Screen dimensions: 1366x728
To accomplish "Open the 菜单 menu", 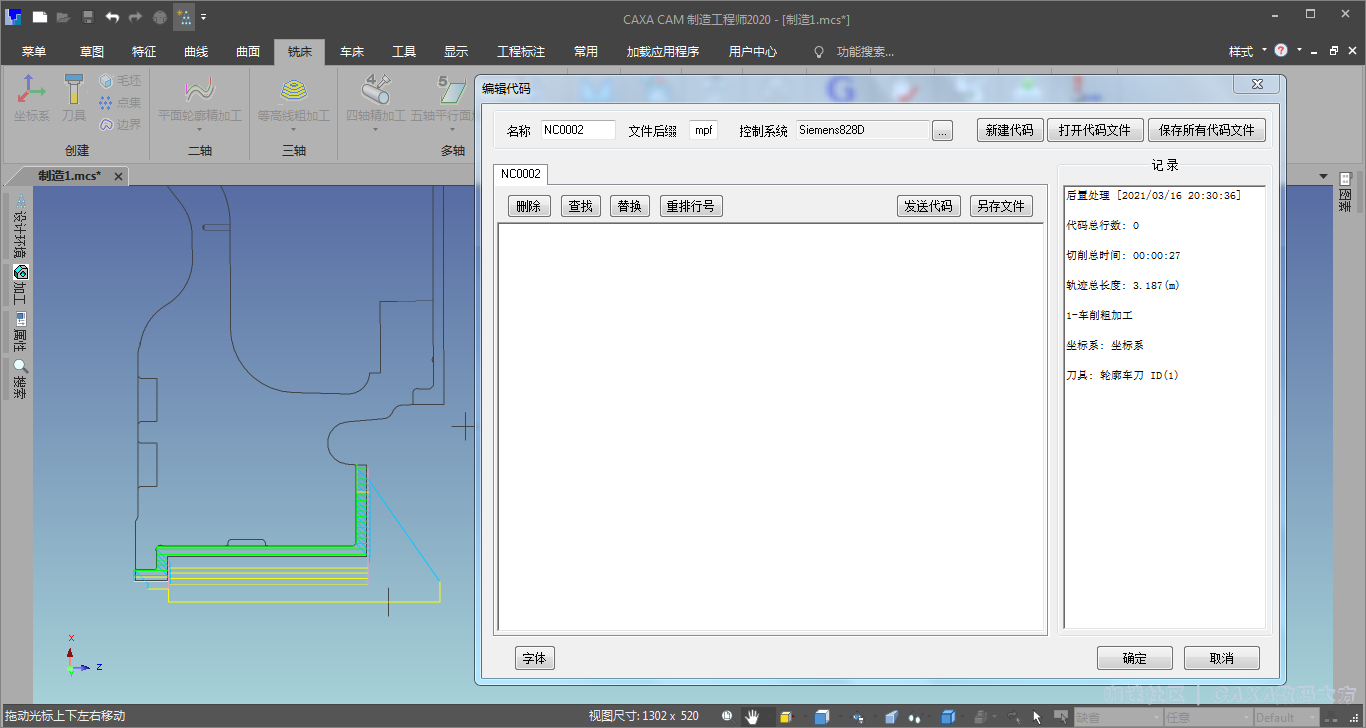I will tap(34, 52).
